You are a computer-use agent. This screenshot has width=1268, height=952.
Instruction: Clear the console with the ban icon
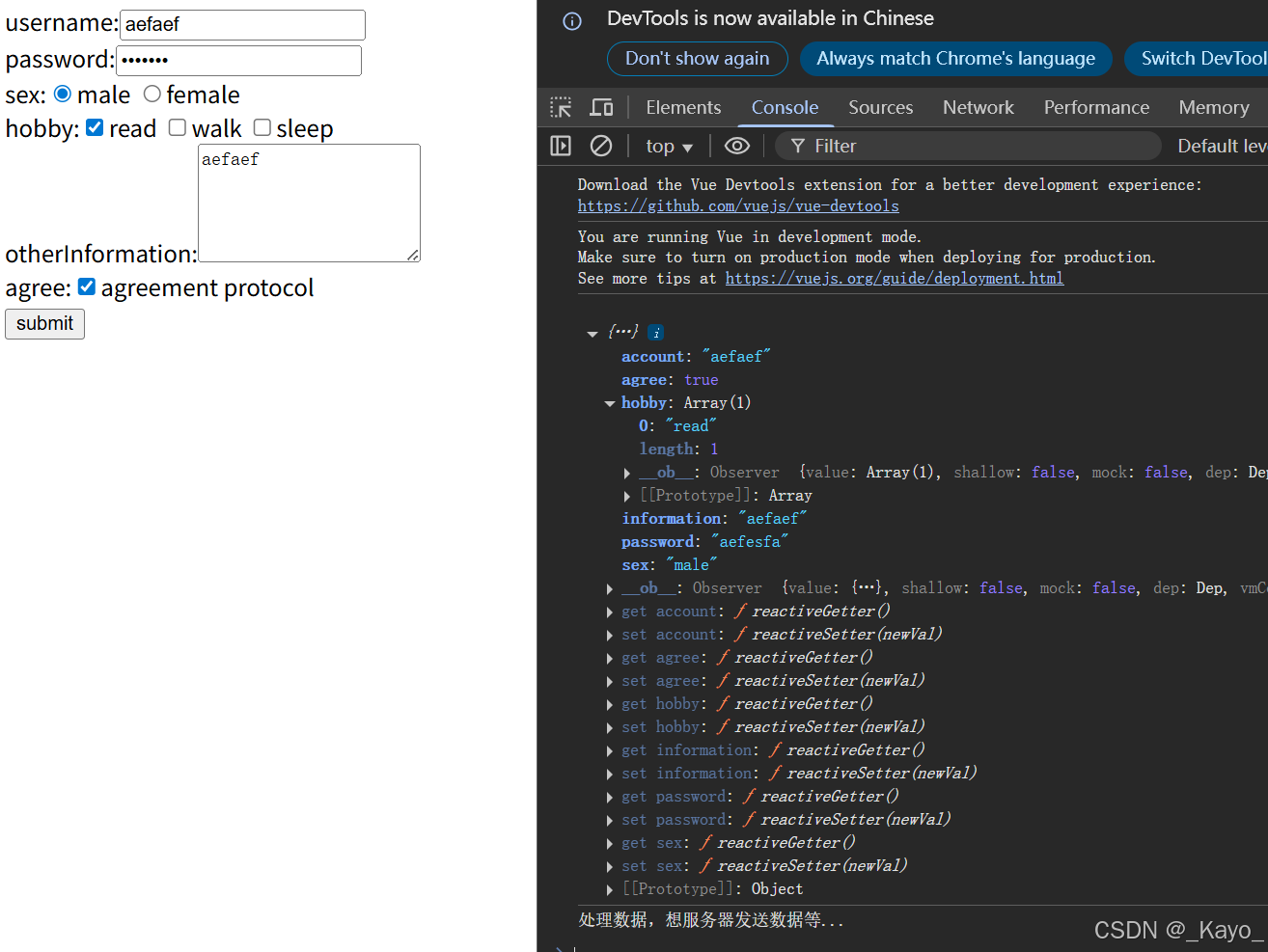[x=601, y=146]
